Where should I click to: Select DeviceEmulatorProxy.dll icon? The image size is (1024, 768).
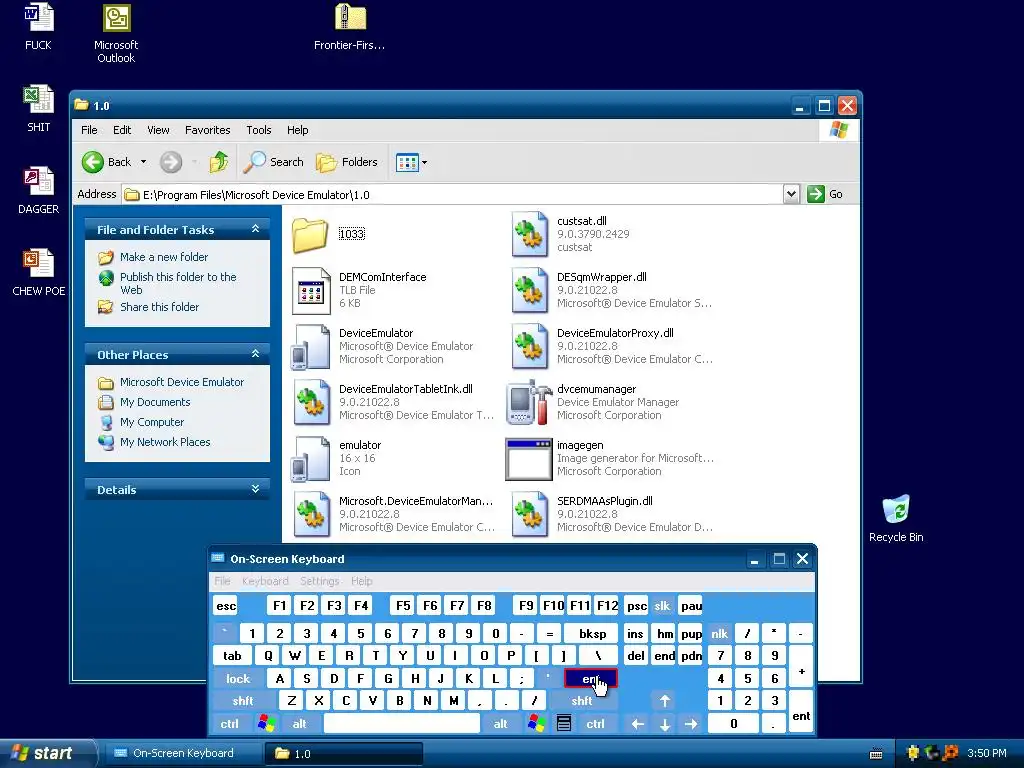click(x=530, y=346)
